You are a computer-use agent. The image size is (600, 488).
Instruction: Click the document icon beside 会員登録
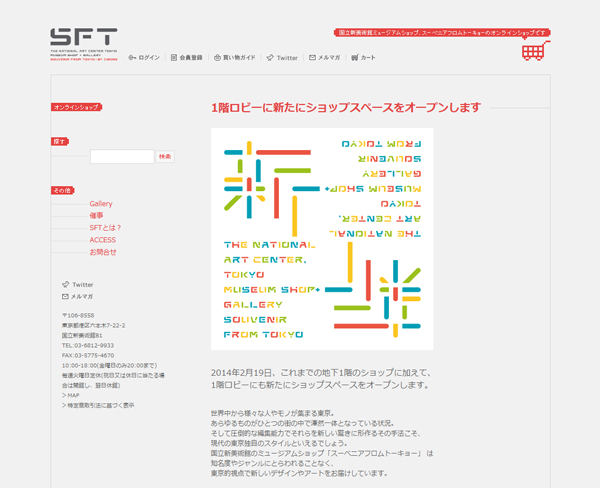click(174, 57)
